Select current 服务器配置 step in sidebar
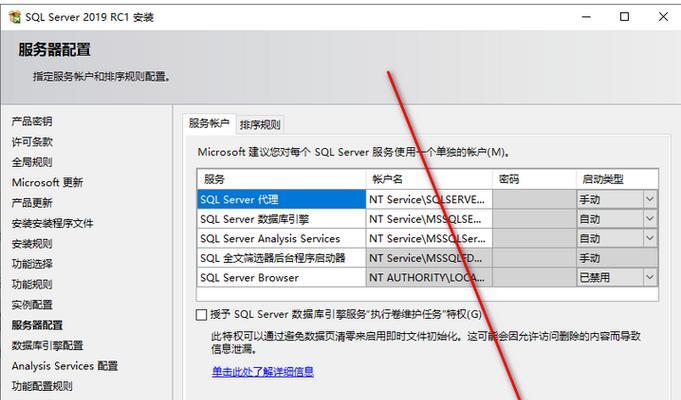The image size is (681, 400). [37, 325]
